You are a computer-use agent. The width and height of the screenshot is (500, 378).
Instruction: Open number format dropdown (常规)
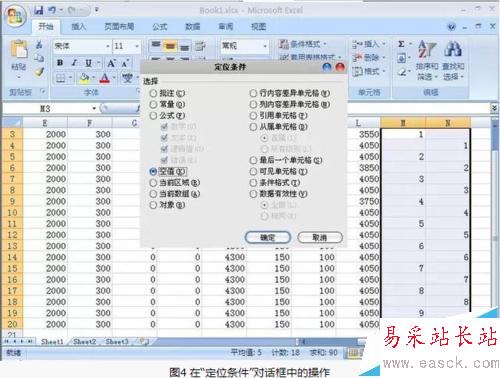[265, 46]
